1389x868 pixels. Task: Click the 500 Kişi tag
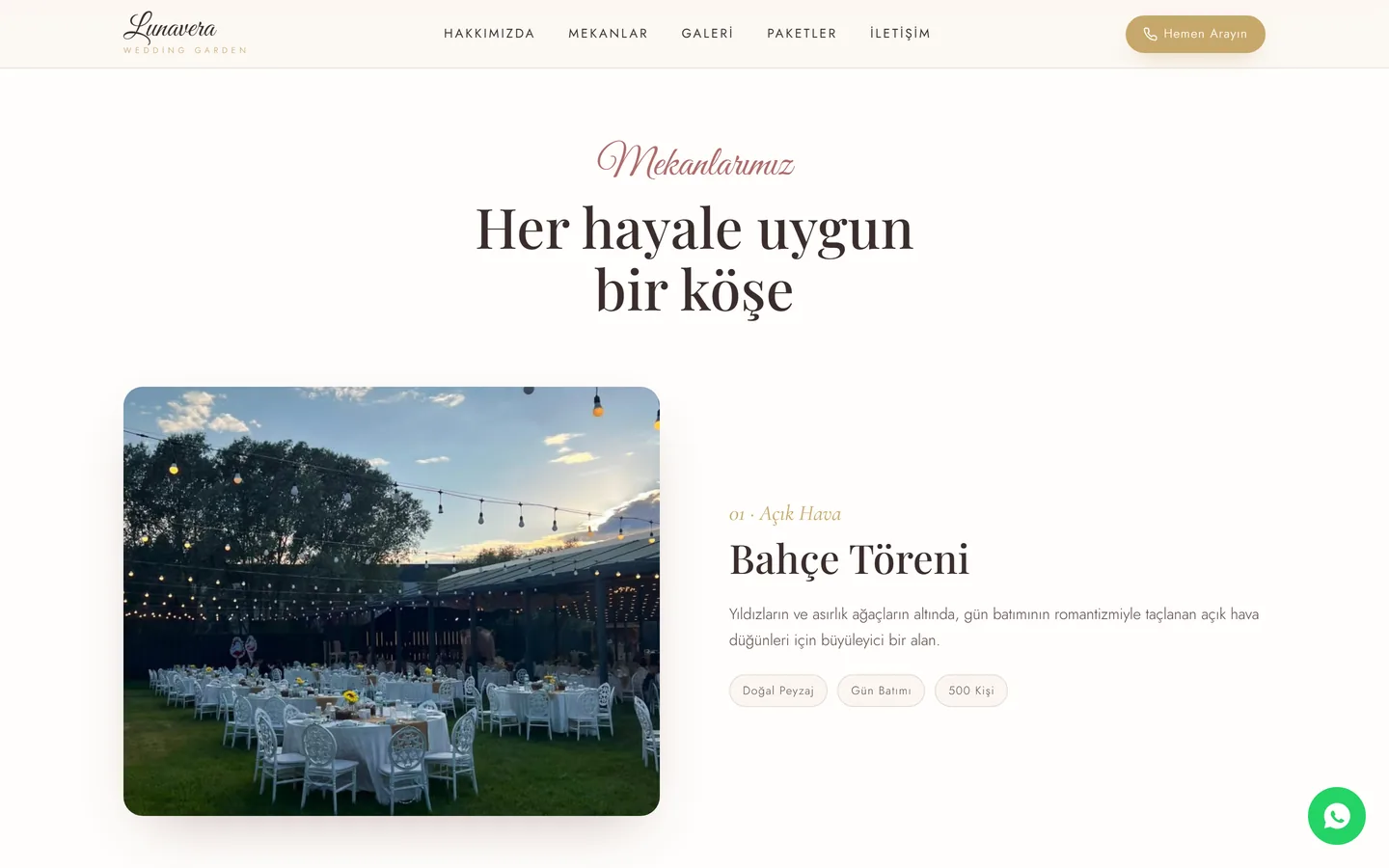pyautogui.click(x=971, y=691)
